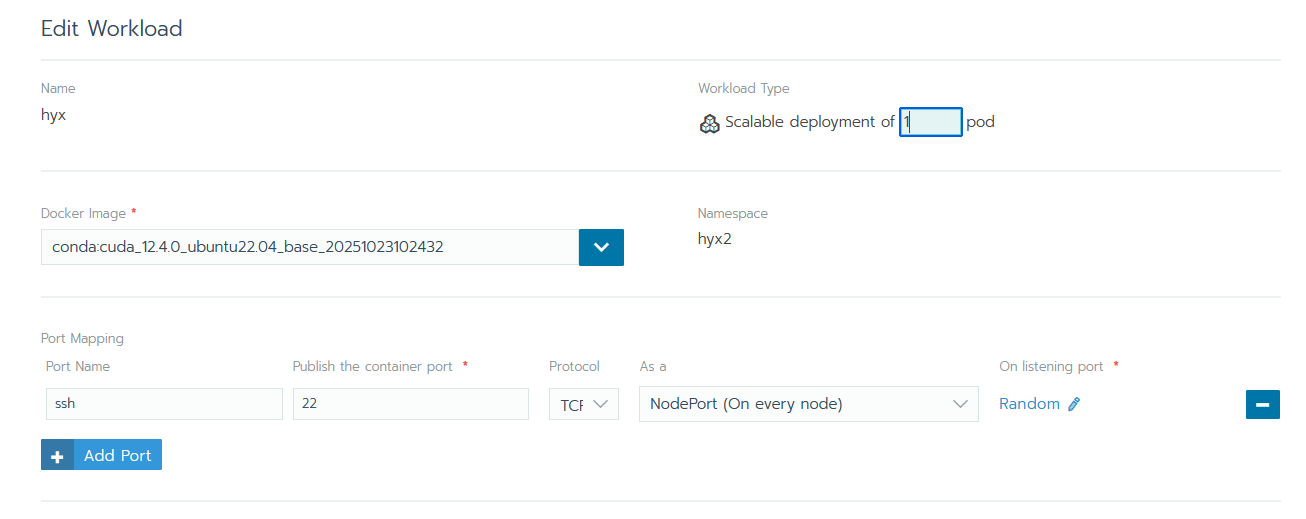
Task: Click the namespace value hyx2
Action: click(714, 239)
